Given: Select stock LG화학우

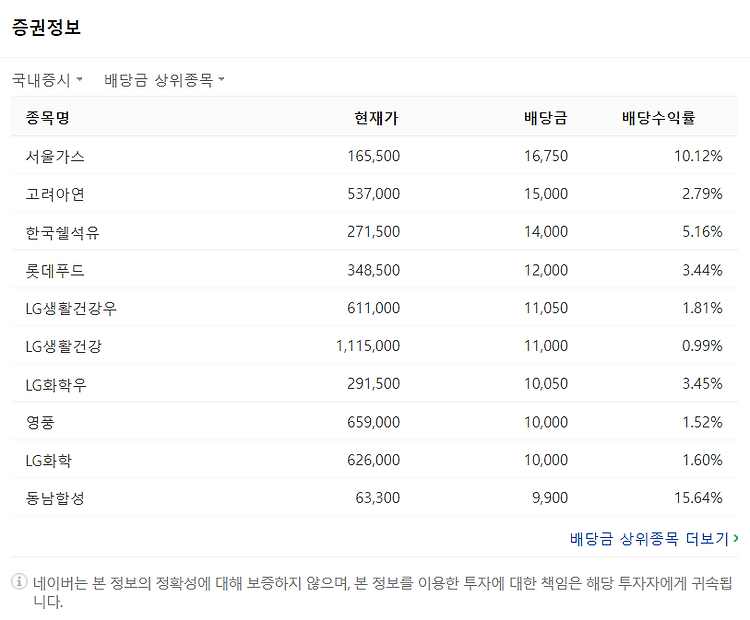Looking at the screenshot, I should (x=56, y=384).
